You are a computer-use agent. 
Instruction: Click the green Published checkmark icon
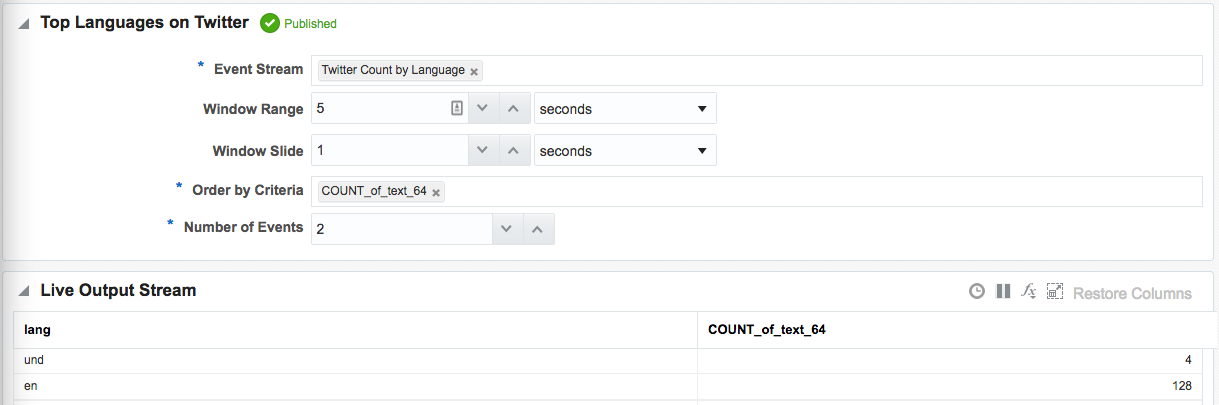[x=269, y=23]
